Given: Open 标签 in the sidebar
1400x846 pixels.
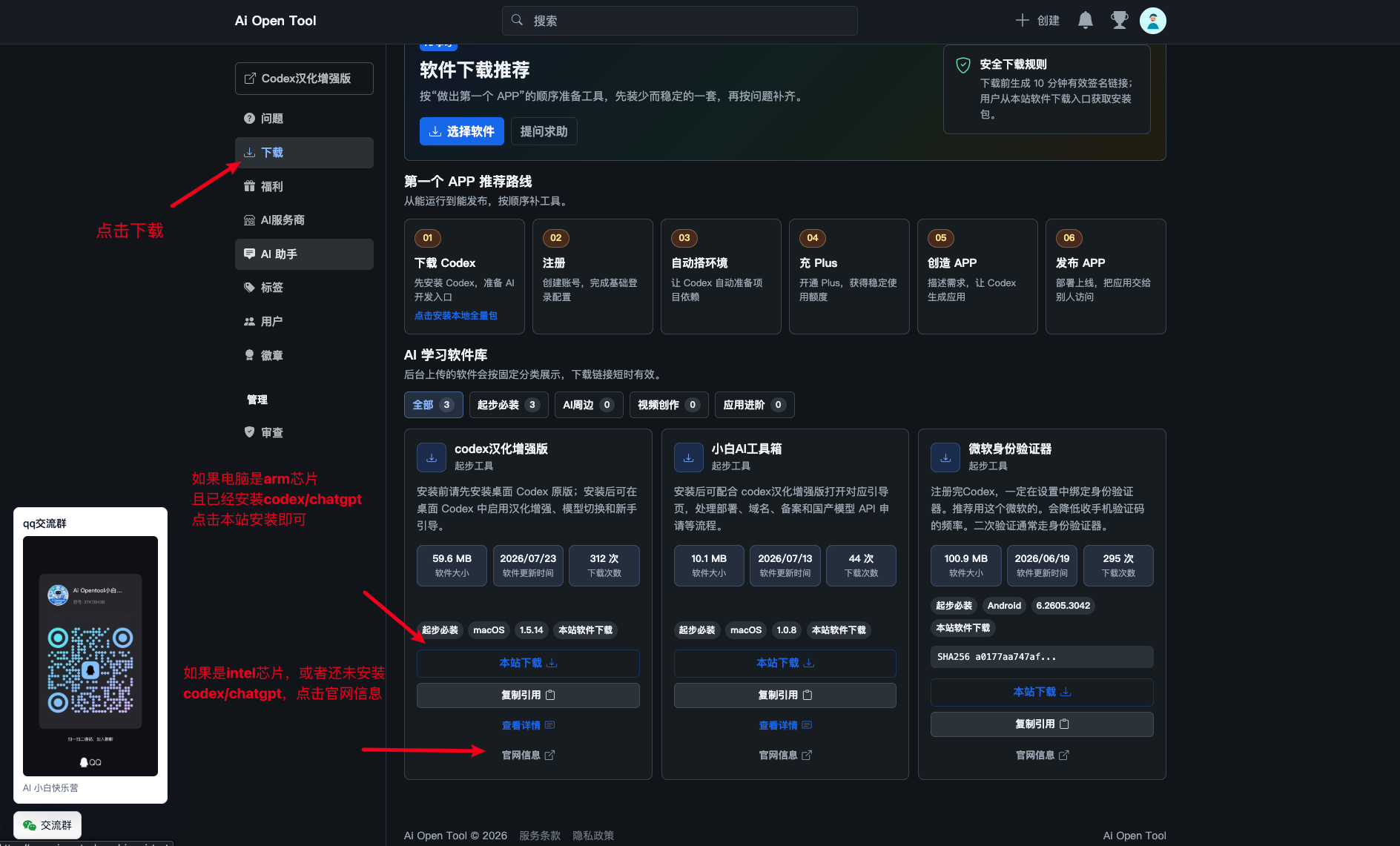Looking at the screenshot, I should tap(304, 288).
